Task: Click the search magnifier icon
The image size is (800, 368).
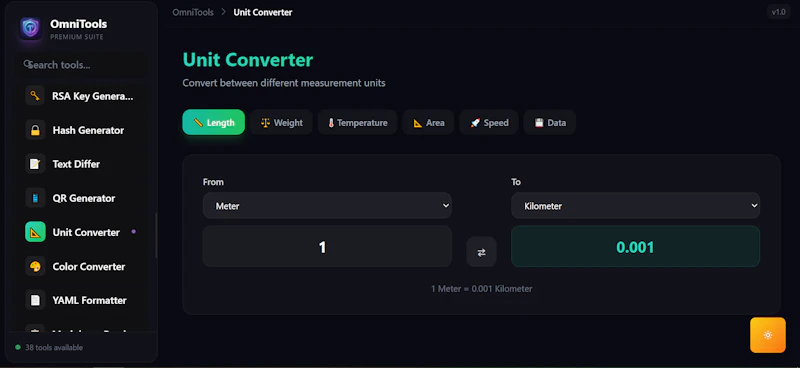Action: (28, 64)
